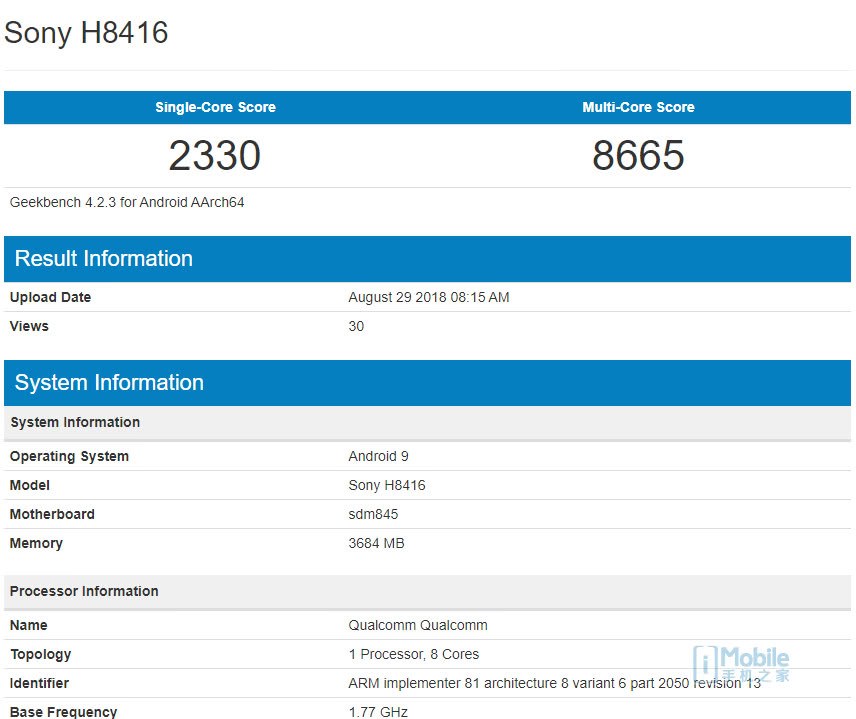The width and height of the screenshot is (856, 719).
Task: Click the iMobile watermark logo
Action: [x=742, y=663]
